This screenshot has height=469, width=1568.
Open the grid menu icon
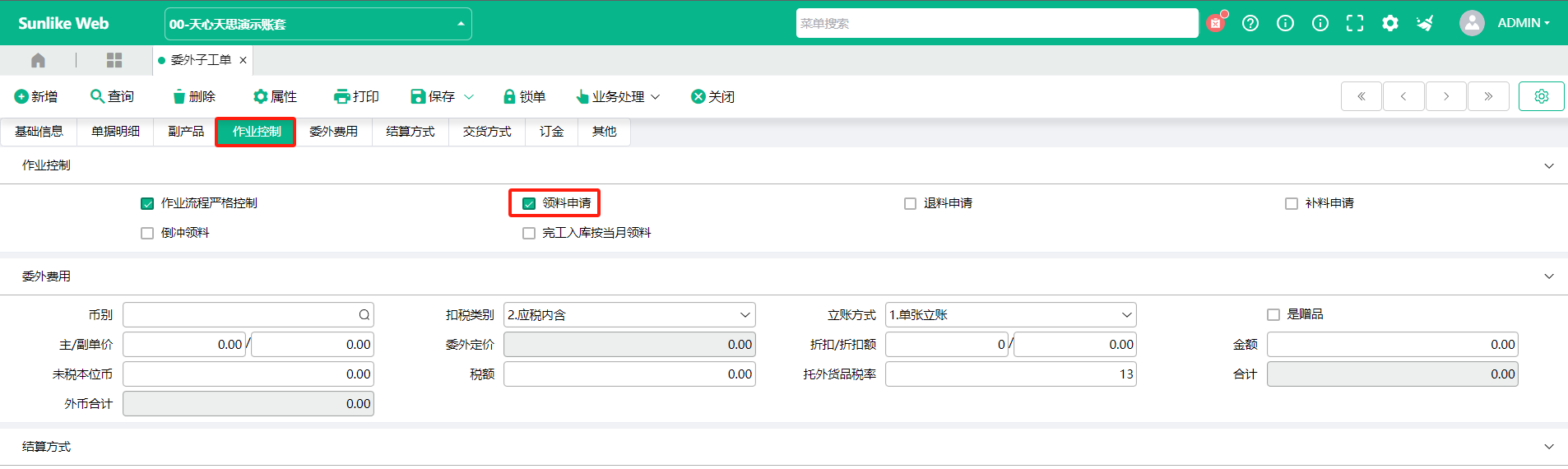point(114,60)
